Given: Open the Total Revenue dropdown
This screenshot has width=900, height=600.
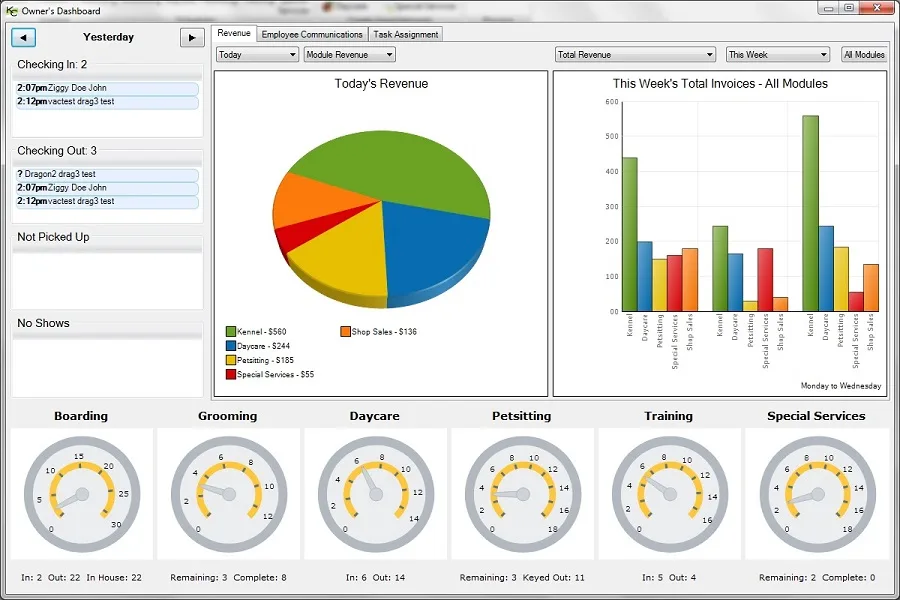Looking at the screenshot, I should tap(635, 55).
